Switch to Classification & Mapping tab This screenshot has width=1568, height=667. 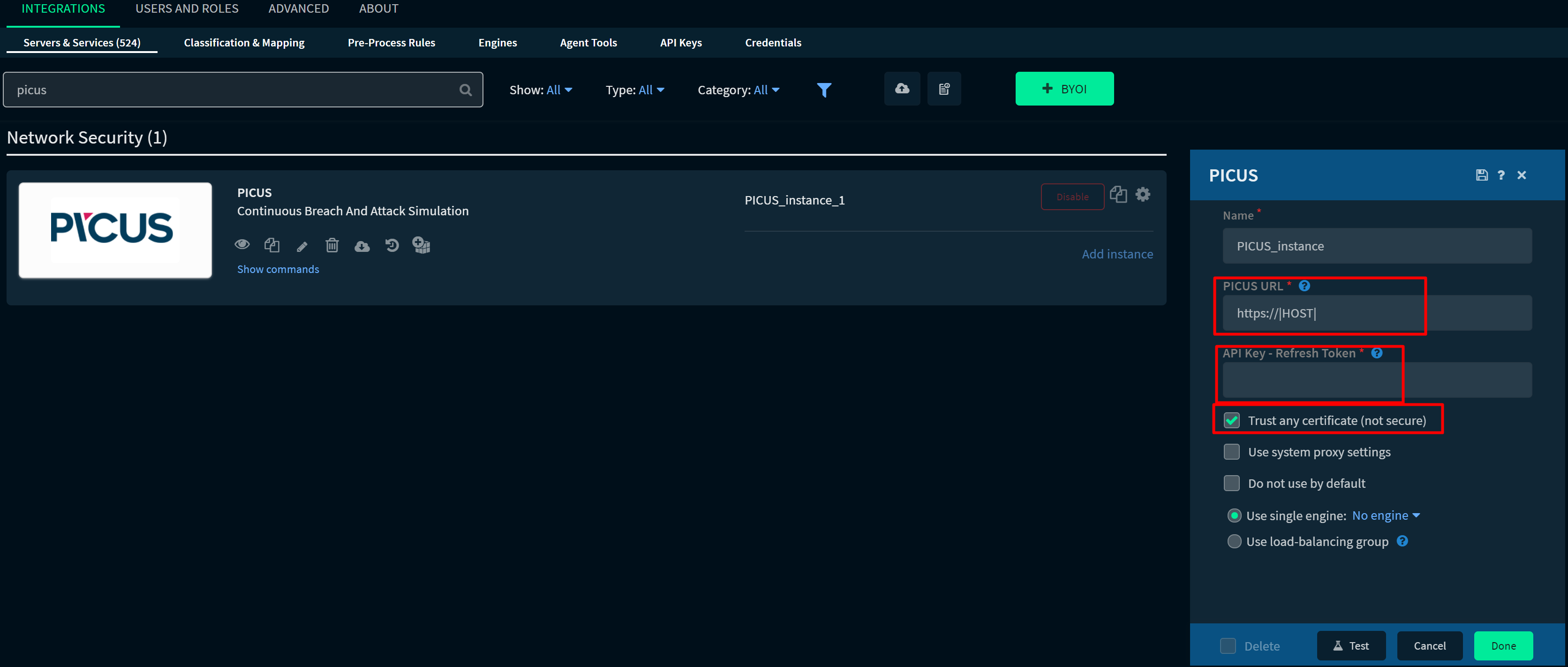tap(244, 43)
